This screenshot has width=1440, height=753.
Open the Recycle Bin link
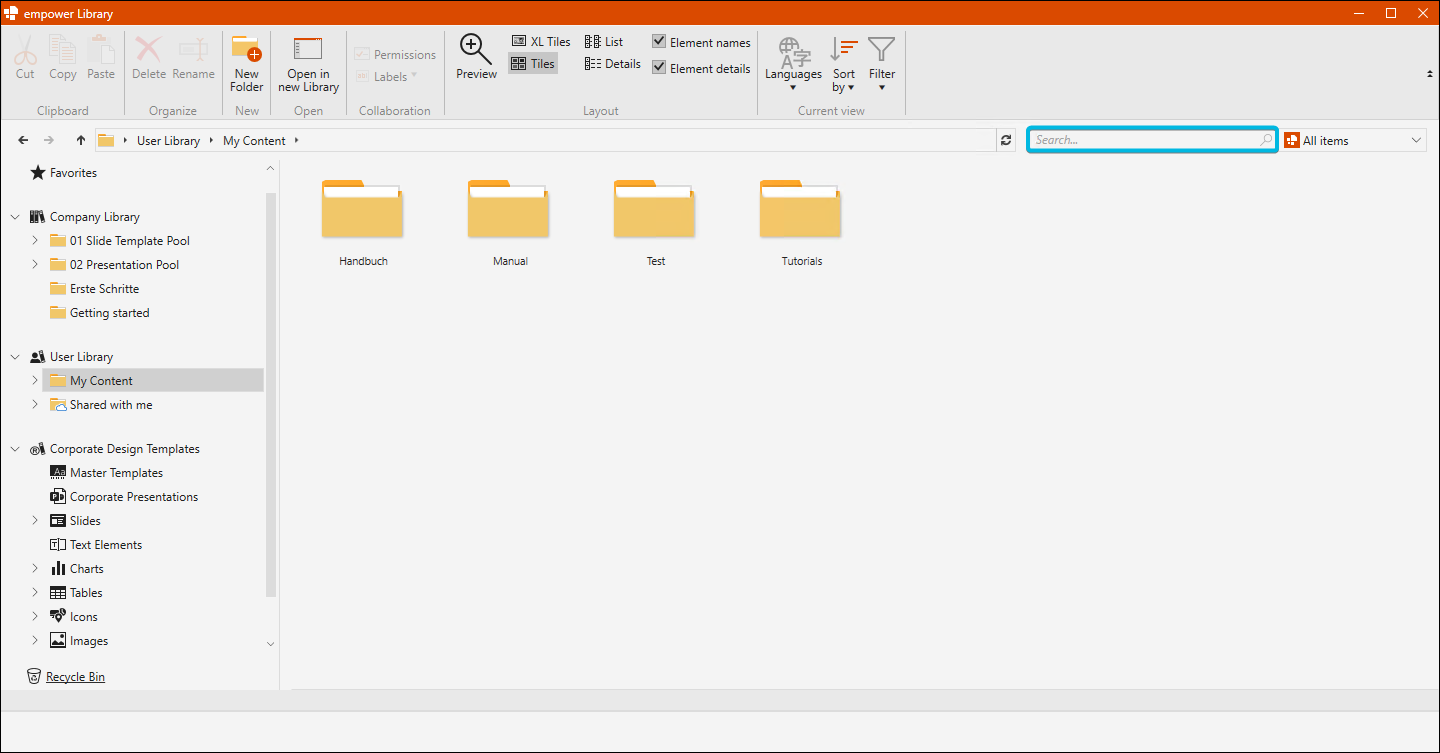75,677
